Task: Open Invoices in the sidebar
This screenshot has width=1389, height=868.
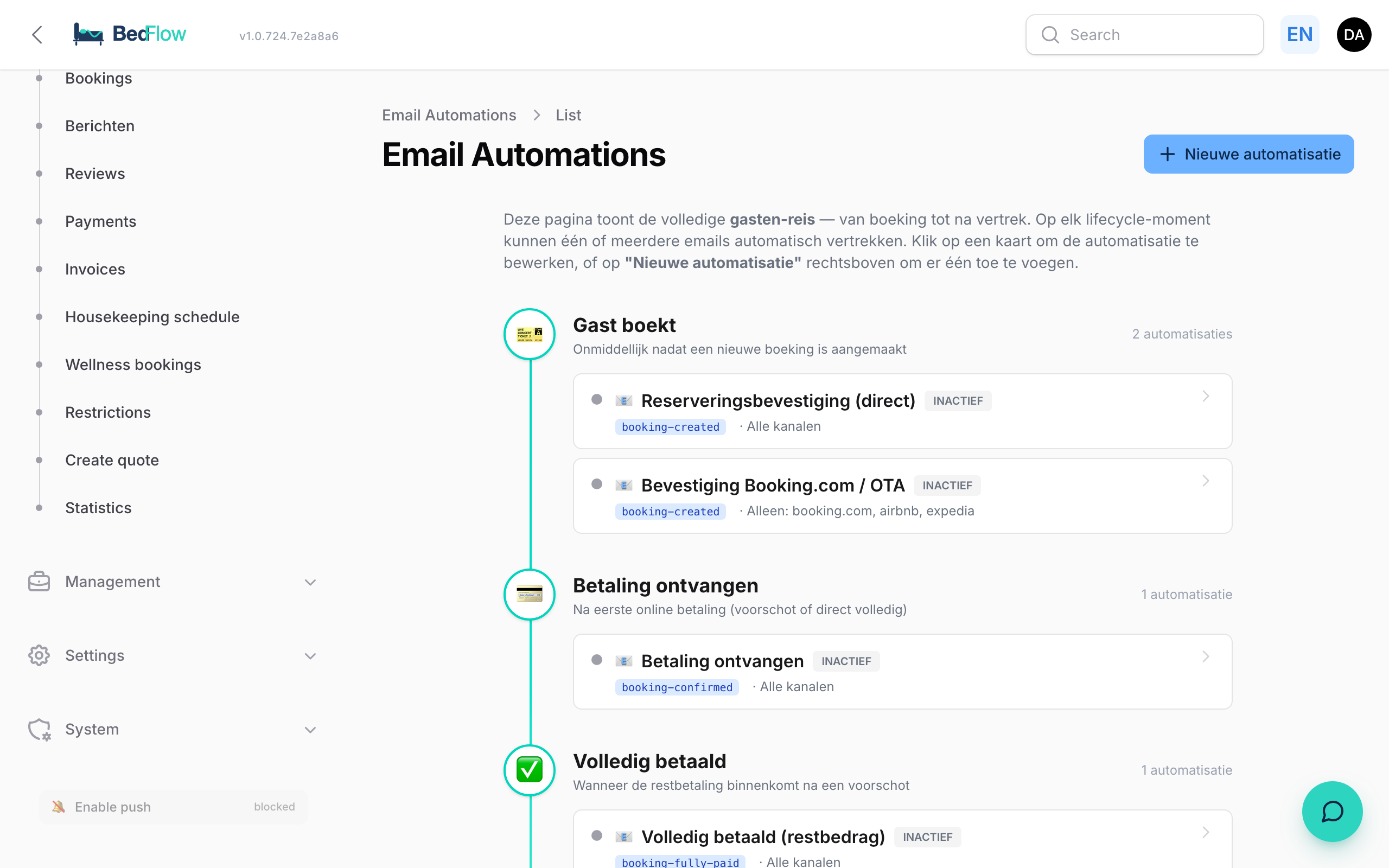Action: (x=95, y=269)
